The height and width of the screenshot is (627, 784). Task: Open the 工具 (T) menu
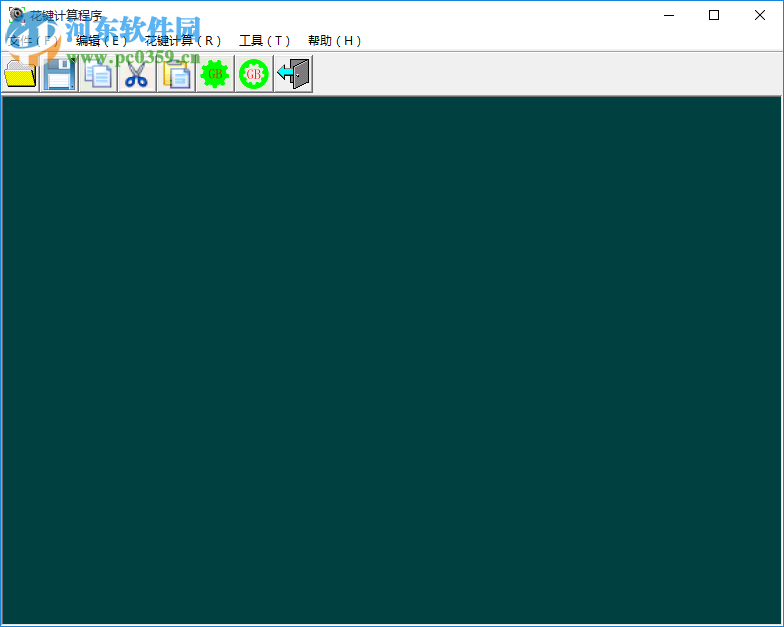[x=264, y=40]
